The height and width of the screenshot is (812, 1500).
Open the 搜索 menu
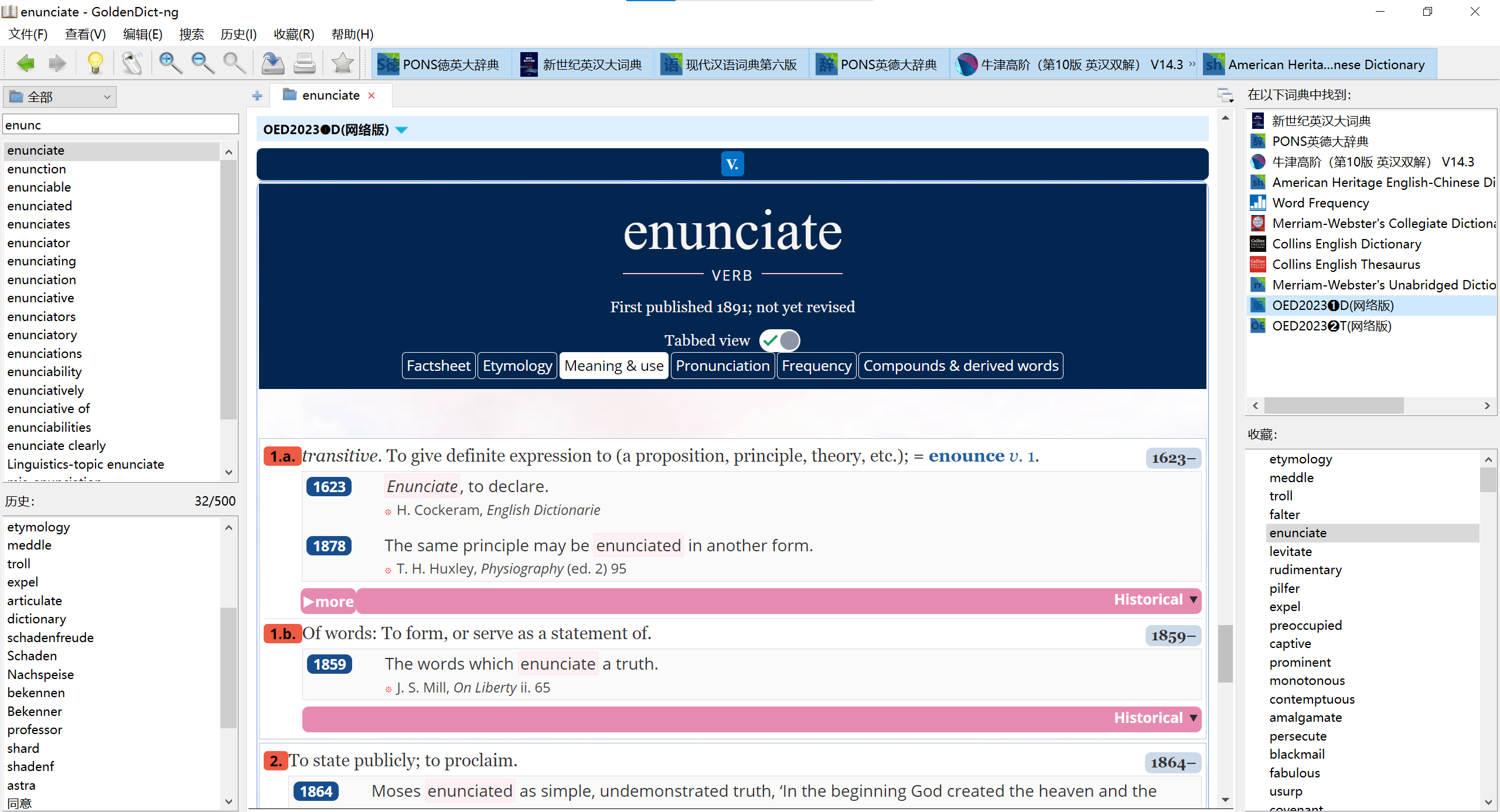coord(192,34)
